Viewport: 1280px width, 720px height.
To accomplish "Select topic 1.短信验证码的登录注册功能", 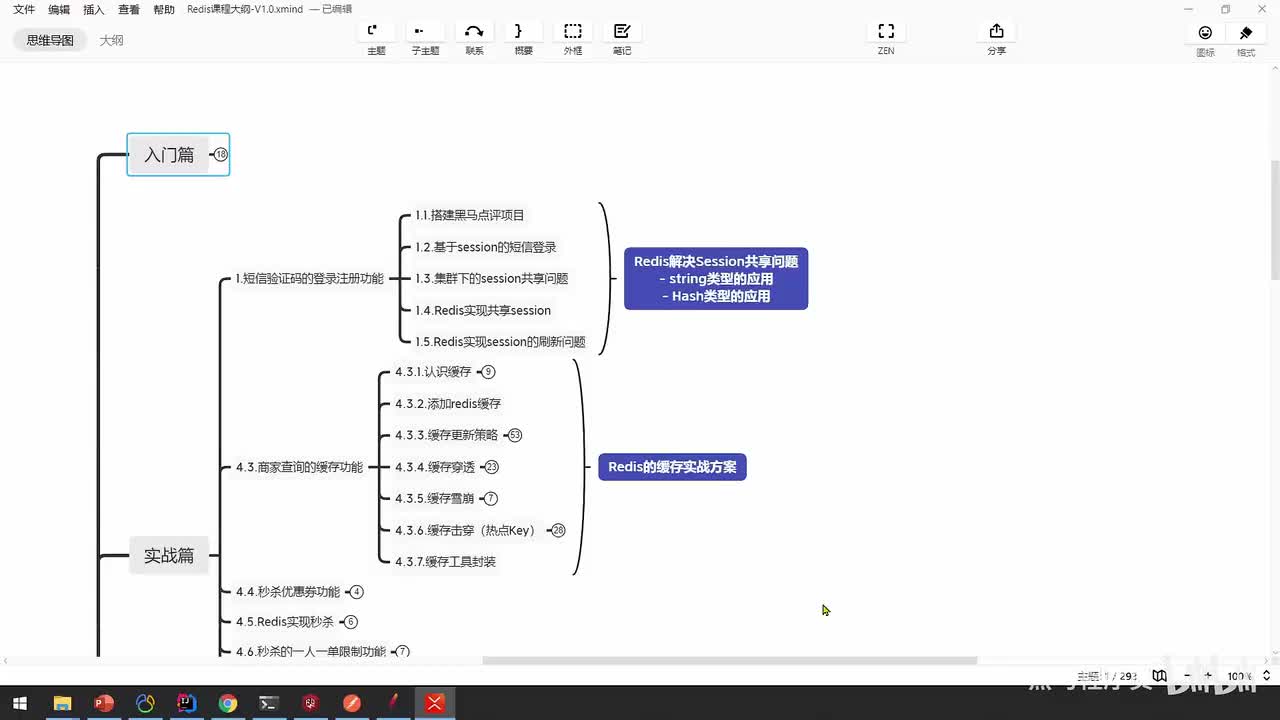I will (x=310, y=279).
